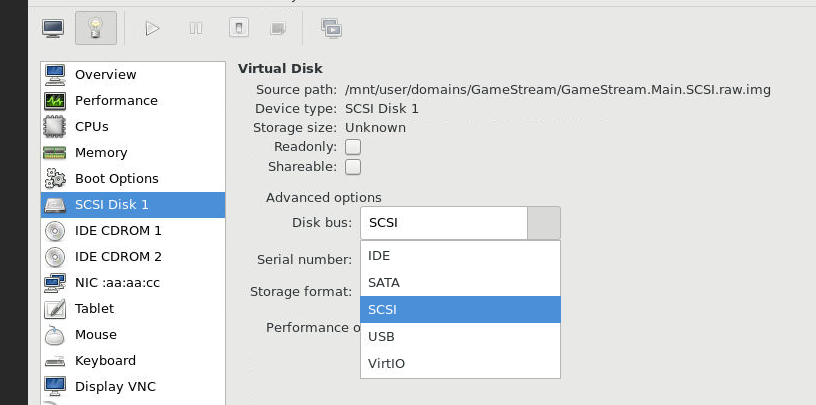Choose IDE from Disk bus list
The height and width of the screenshot is (405, 816).
[x=460, y=256]
